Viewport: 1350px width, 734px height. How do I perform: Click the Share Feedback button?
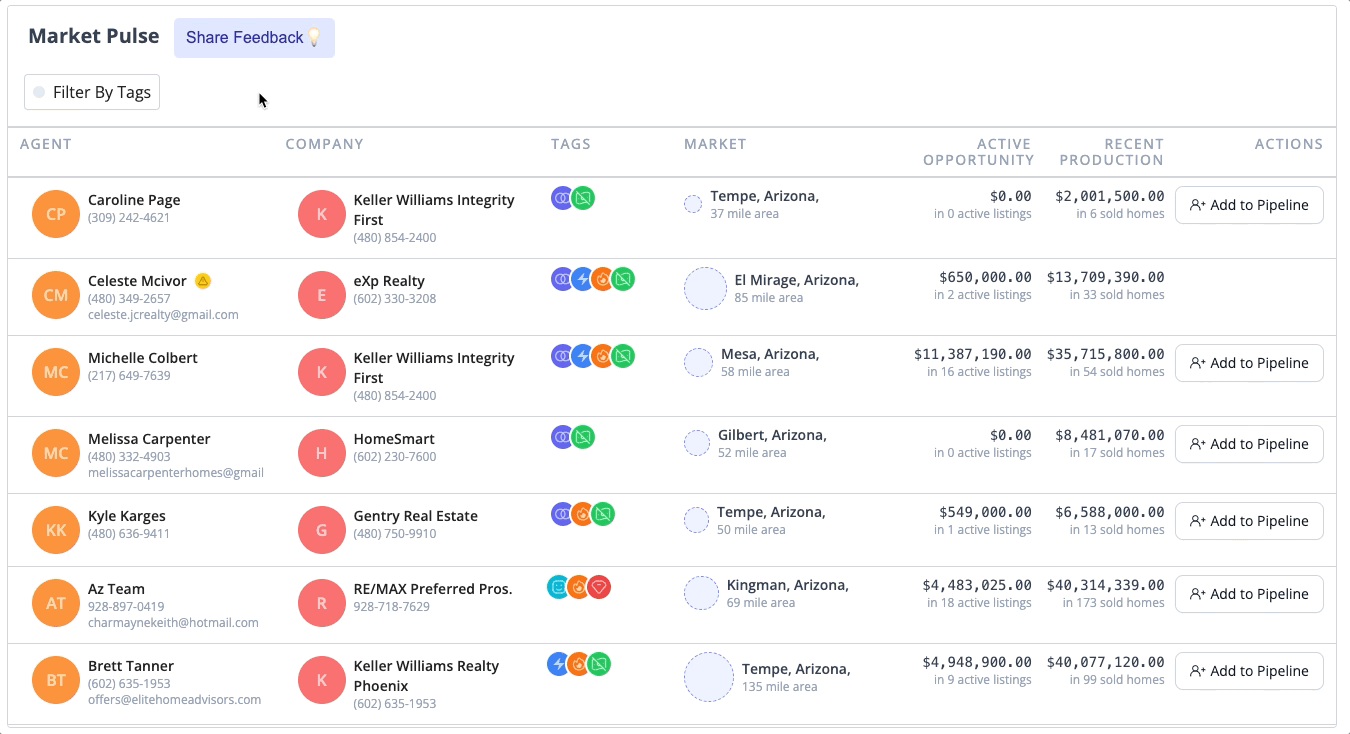pyautogui.click(x=254, y=37)
